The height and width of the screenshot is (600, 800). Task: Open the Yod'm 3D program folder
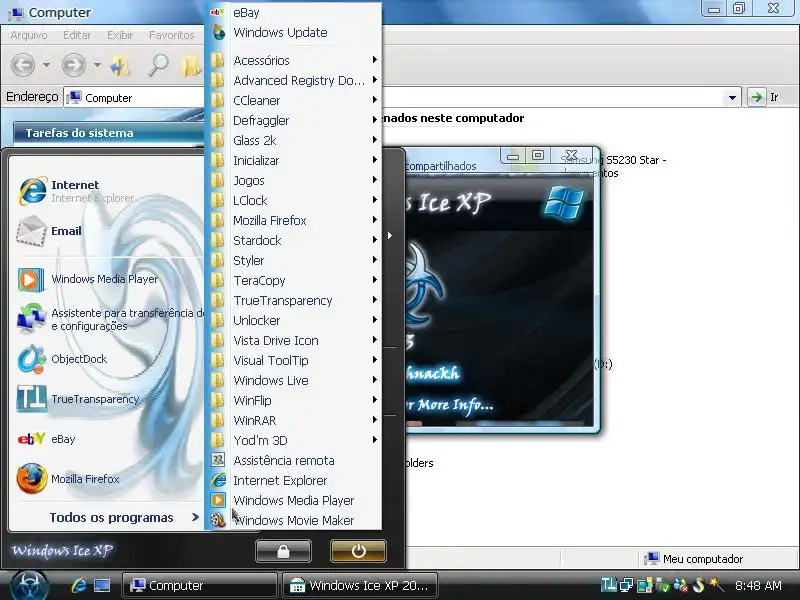293,440
